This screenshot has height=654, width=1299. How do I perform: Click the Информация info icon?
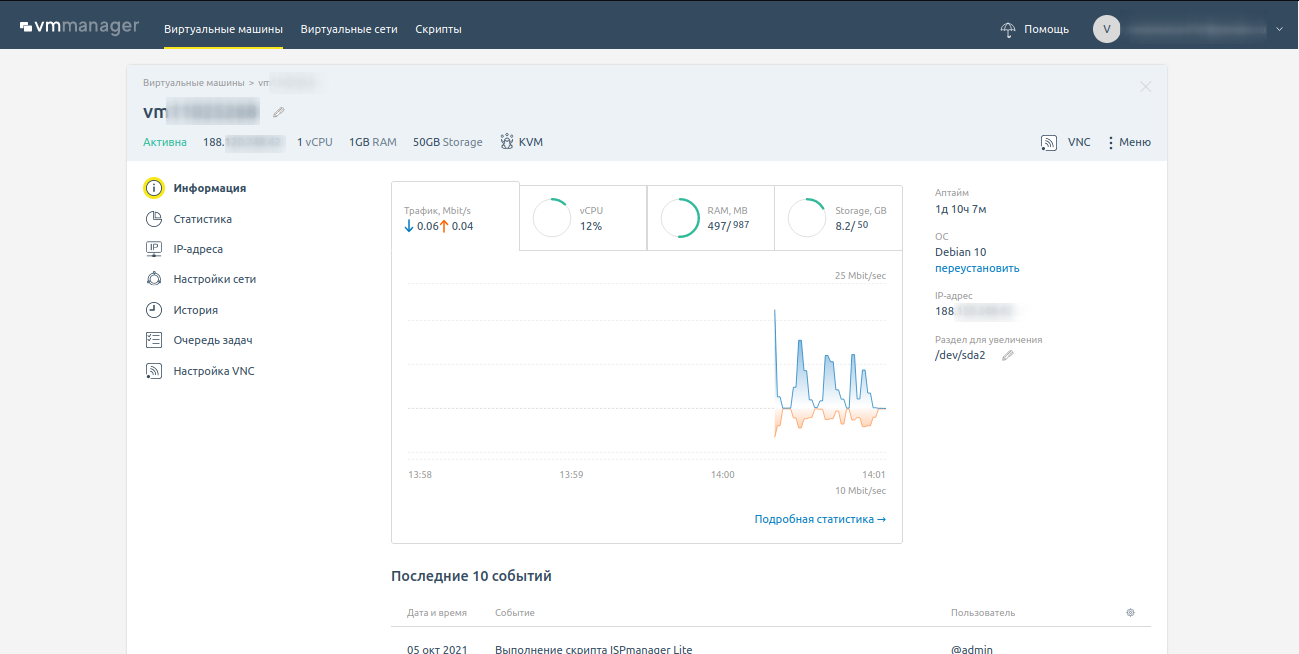154,188
